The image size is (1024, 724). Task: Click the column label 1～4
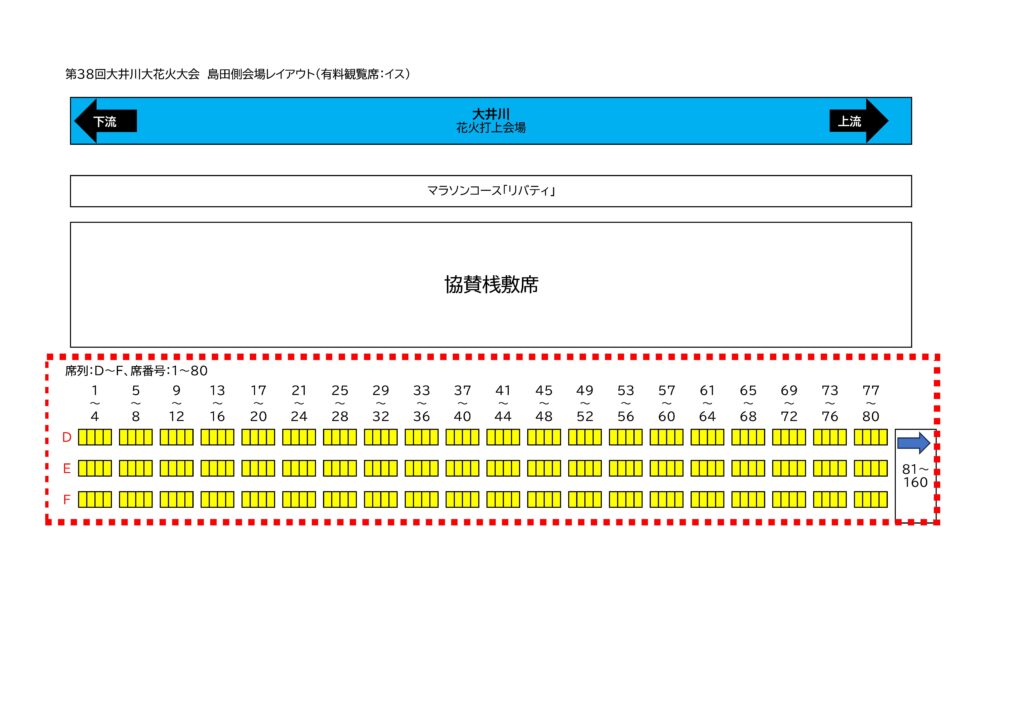tap(95, 403)
